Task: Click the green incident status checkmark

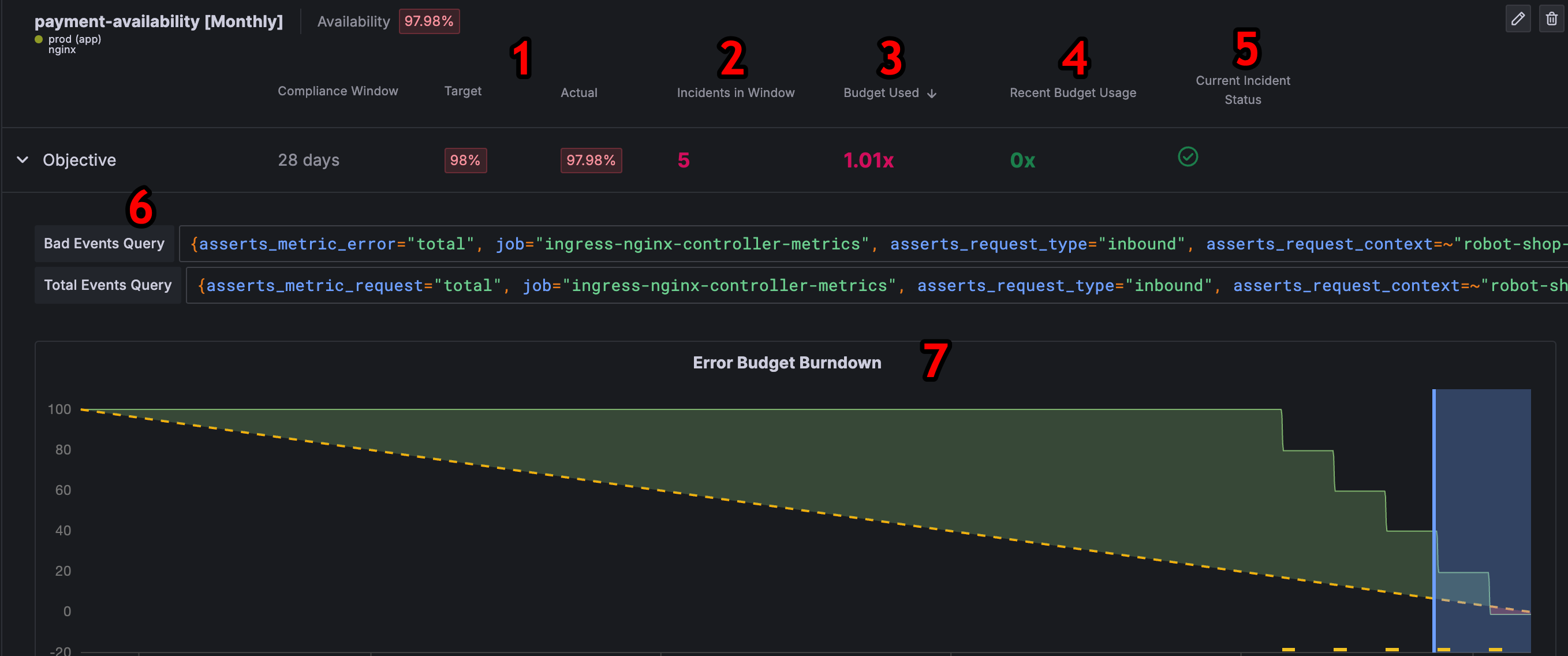Action: click(x=1187, y=157)
